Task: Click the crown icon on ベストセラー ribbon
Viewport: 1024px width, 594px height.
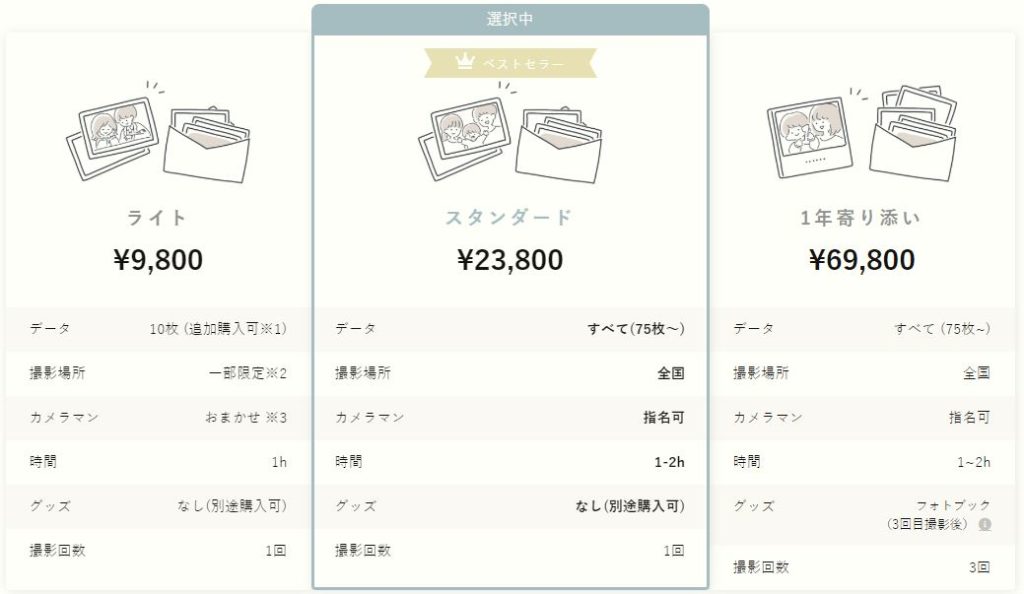Action: pyautogui.click(x=464, y=62)
